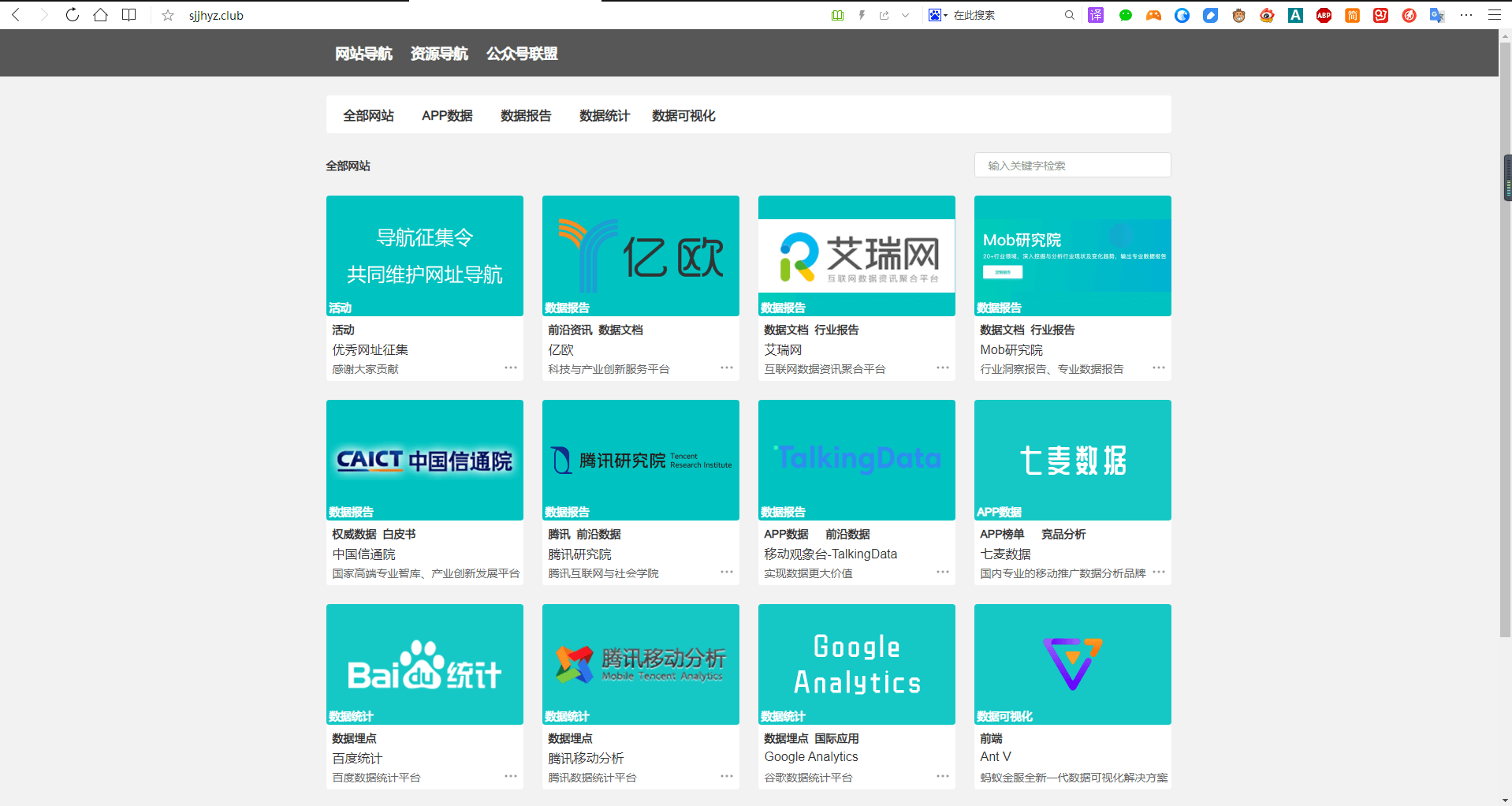Screen dimensions: 1512x806
Task: Open the 腾讯研究院 title link
Action: pos(579,554)
